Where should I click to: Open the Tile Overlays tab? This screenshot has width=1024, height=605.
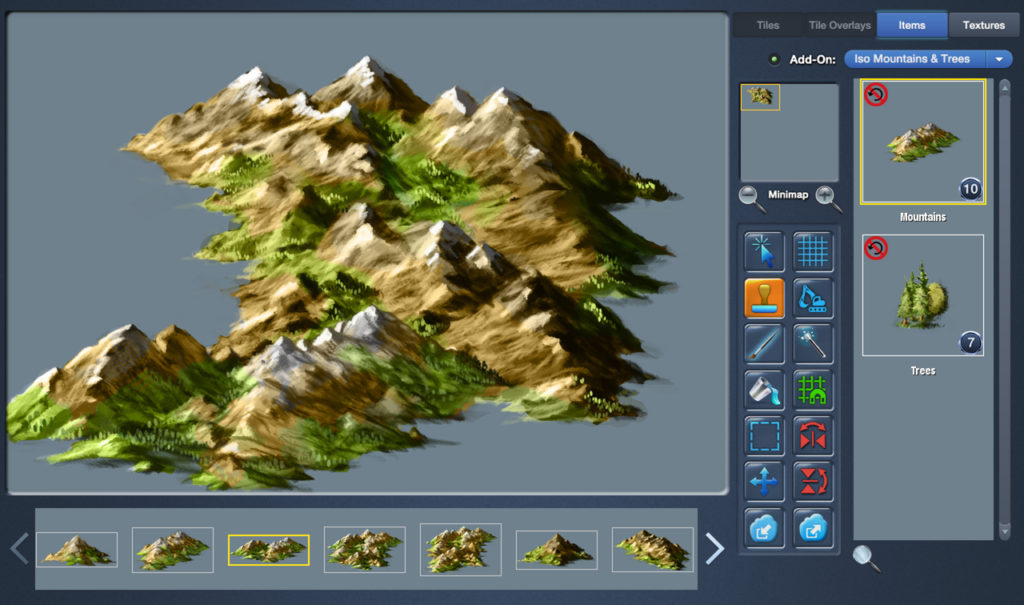click(x=839, y=25)
